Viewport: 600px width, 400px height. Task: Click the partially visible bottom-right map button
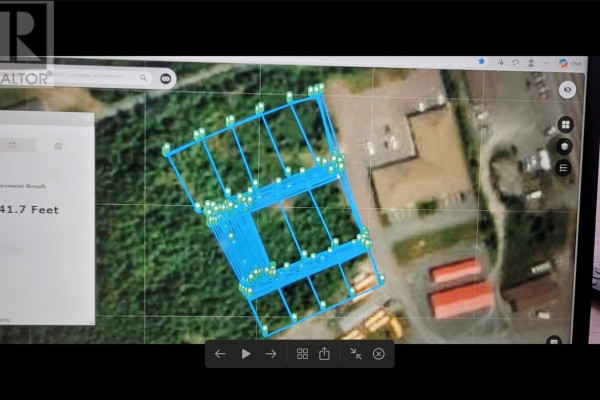pyautogui.click(x=554, y=340)
